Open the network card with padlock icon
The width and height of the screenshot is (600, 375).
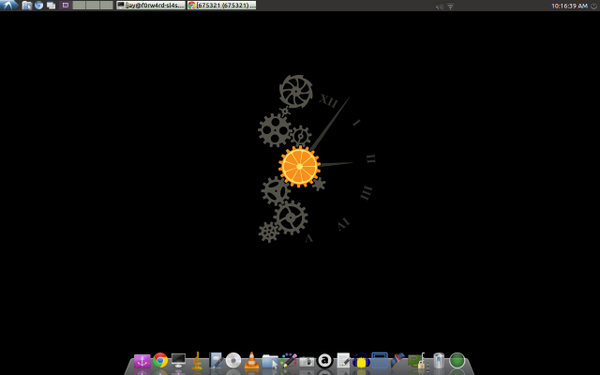click(x=417, y=361)
